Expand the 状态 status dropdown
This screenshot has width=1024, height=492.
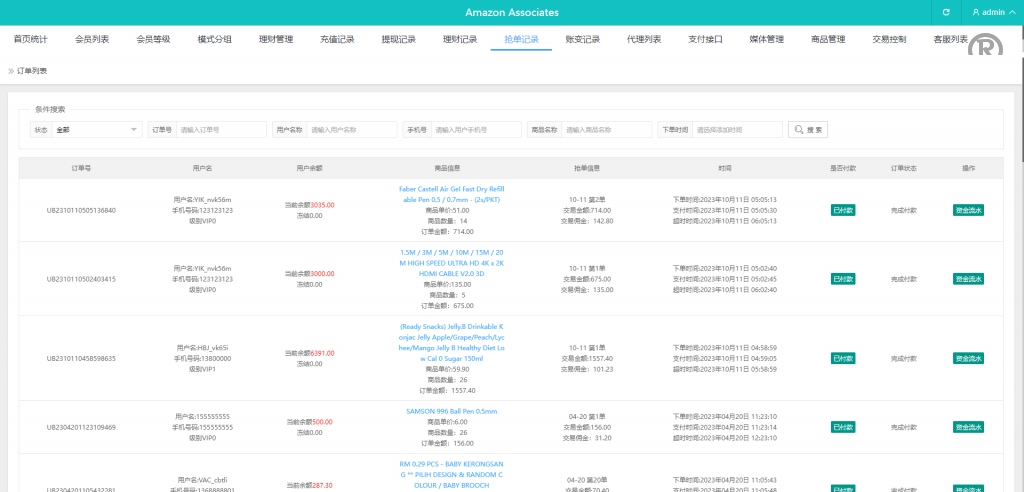click(x=97, y=130)
